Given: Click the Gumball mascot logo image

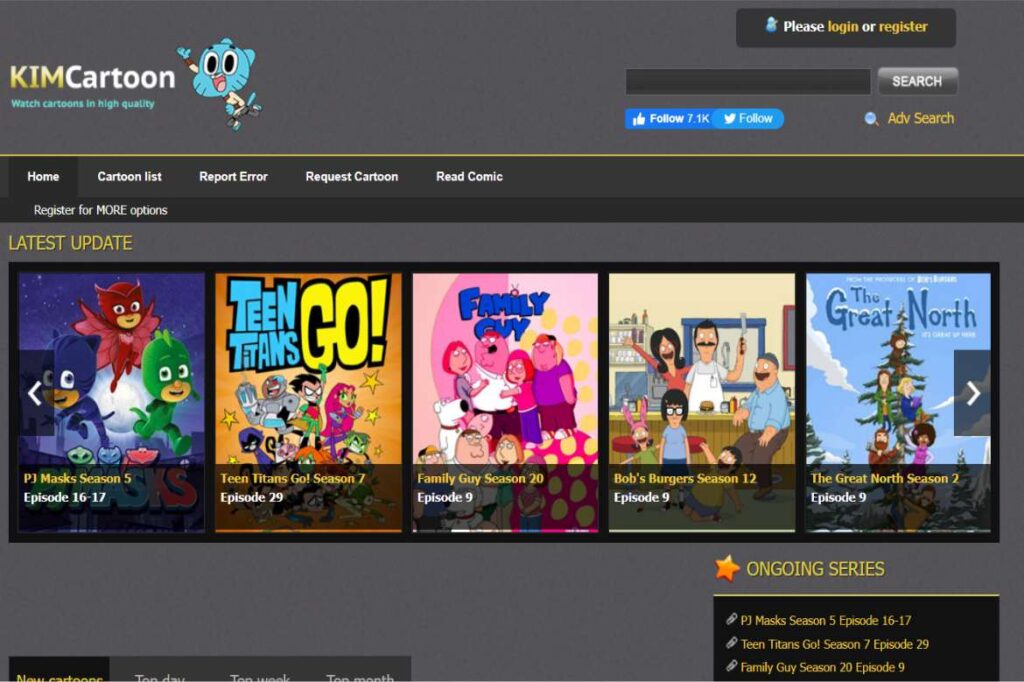Looking at the screenshot, I should [x=220, y=84].
